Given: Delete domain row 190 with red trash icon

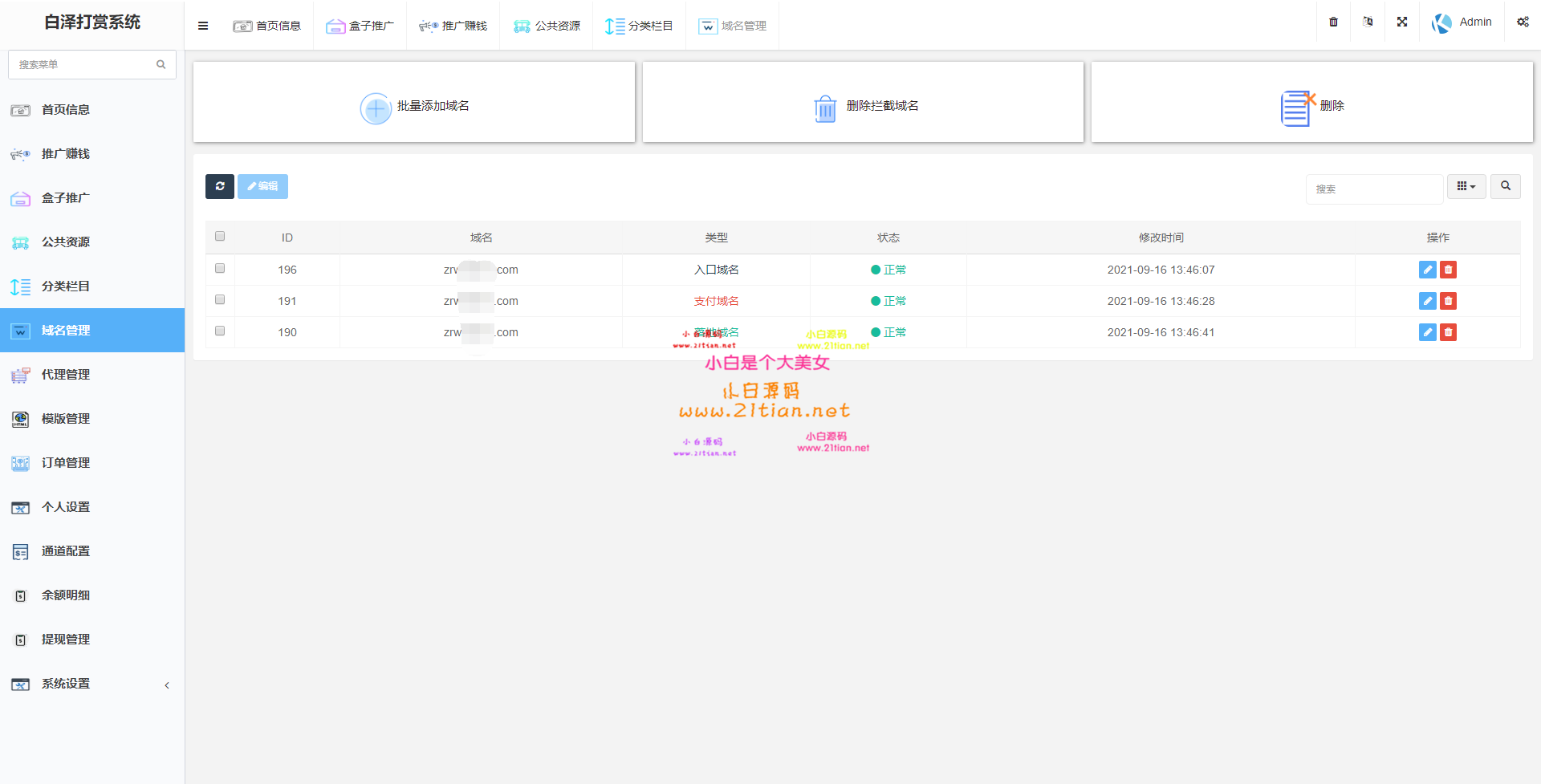Looking at the screenshot, I should click(x=1448, y=332).
